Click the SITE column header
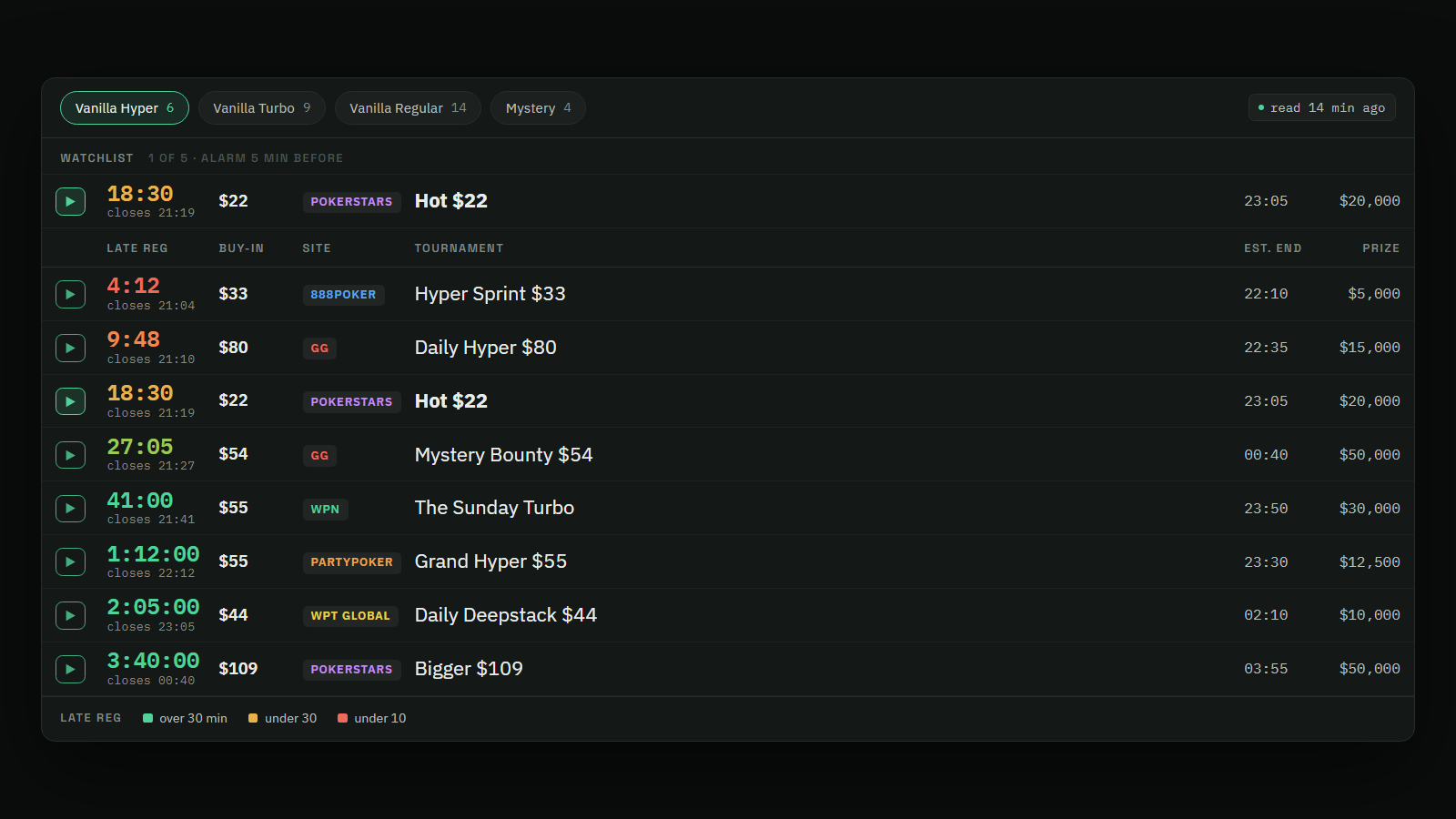The height and width of the screenshot is (819, 1456). (317, 248)
